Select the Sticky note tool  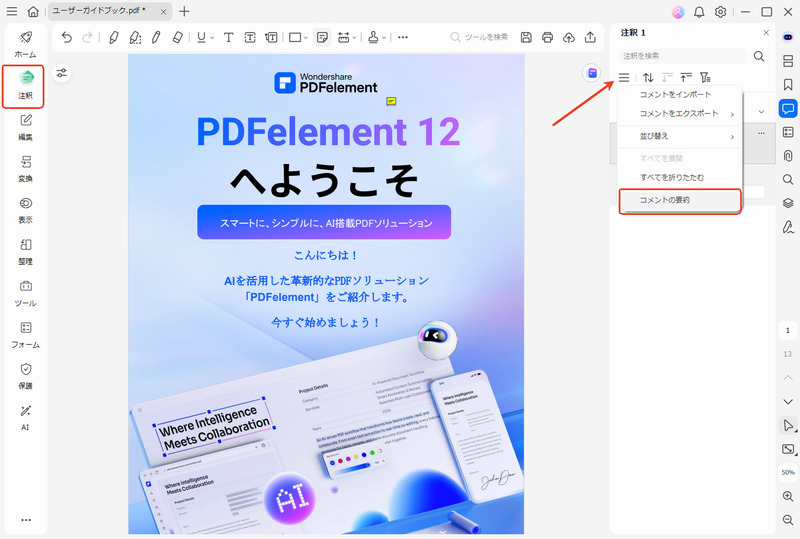[x=322, y=37]
